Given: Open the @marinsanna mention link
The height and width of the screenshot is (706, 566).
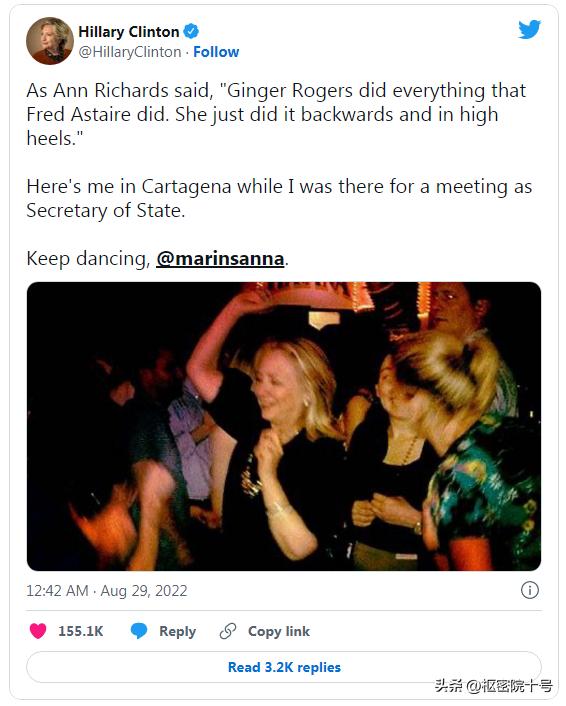Looking at the screenshot, I should [x=220, y=259].
